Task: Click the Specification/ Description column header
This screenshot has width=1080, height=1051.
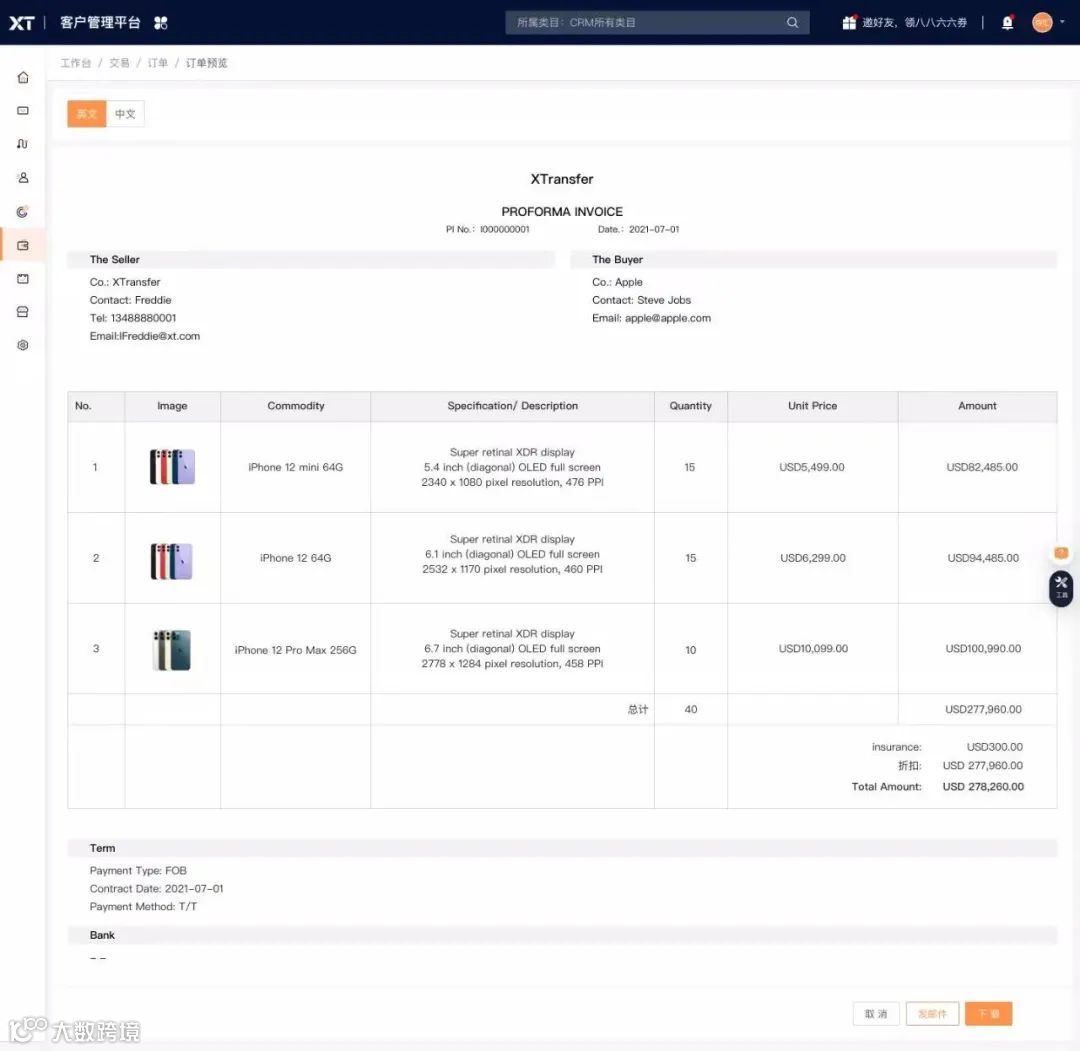Action: (x=512, y=406)
